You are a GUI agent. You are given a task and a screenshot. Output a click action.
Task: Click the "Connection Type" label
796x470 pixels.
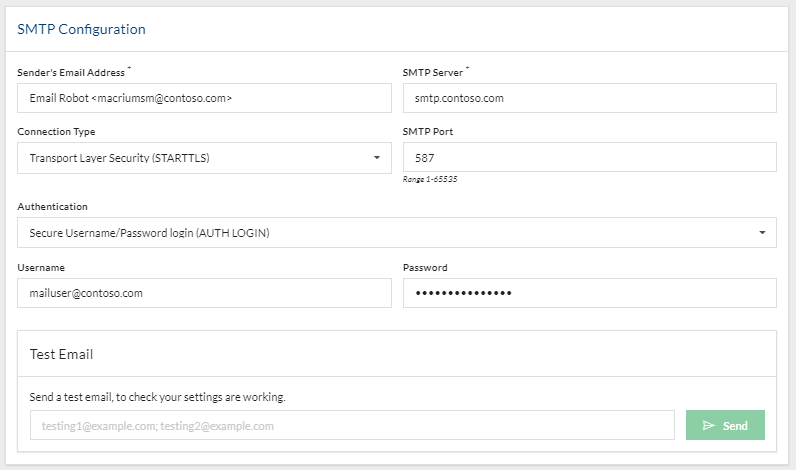(x=56, y=132)
